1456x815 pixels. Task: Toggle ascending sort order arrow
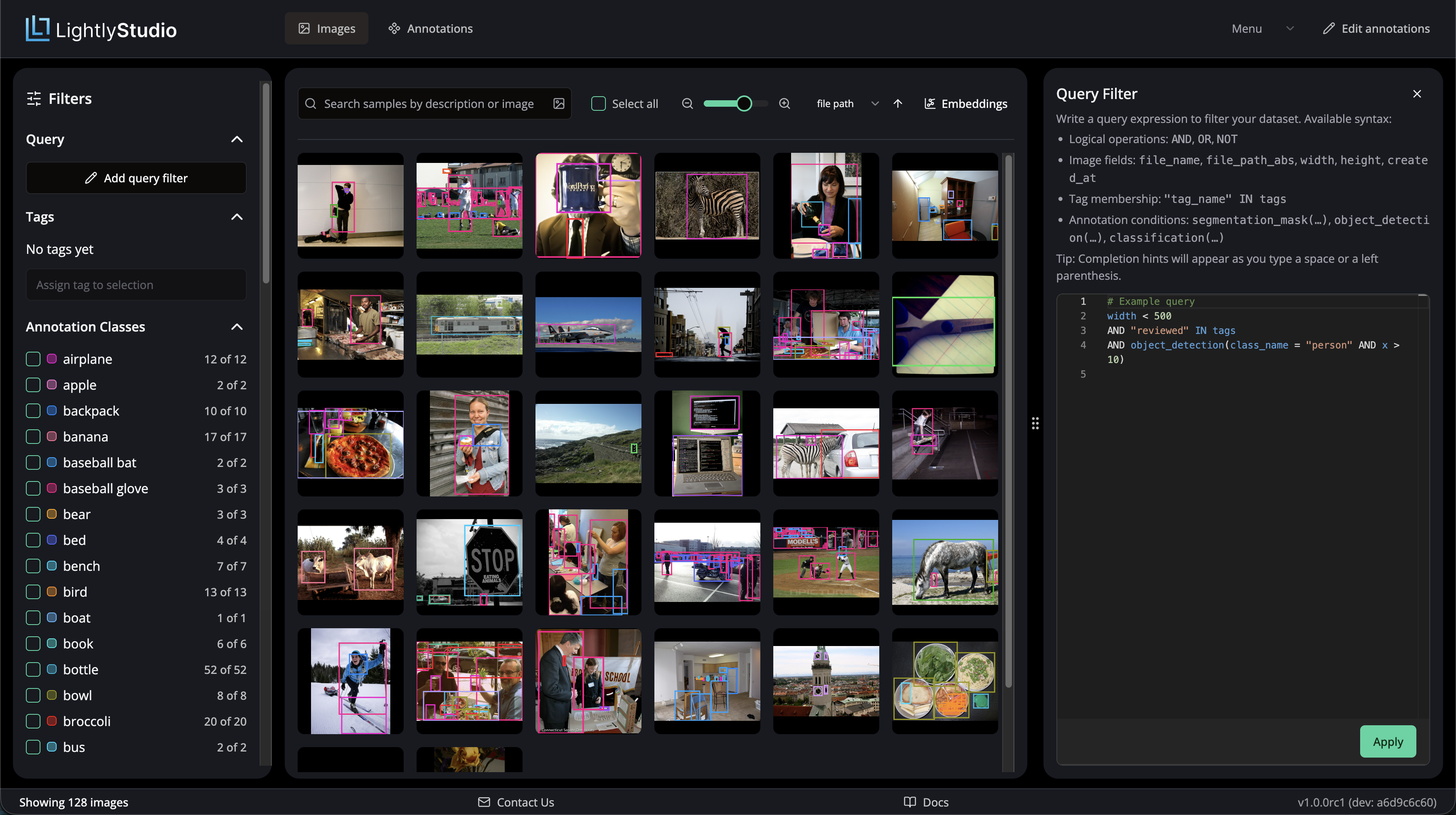point(897,103)
